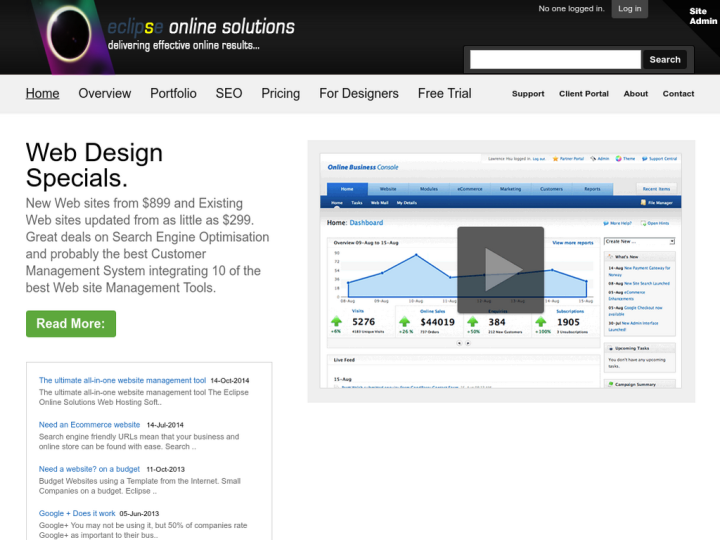Image resolution: width=720 pixels, height=540 pixels.
Task: Navigate to the SEO page
Action: click(x=229, y=94)
